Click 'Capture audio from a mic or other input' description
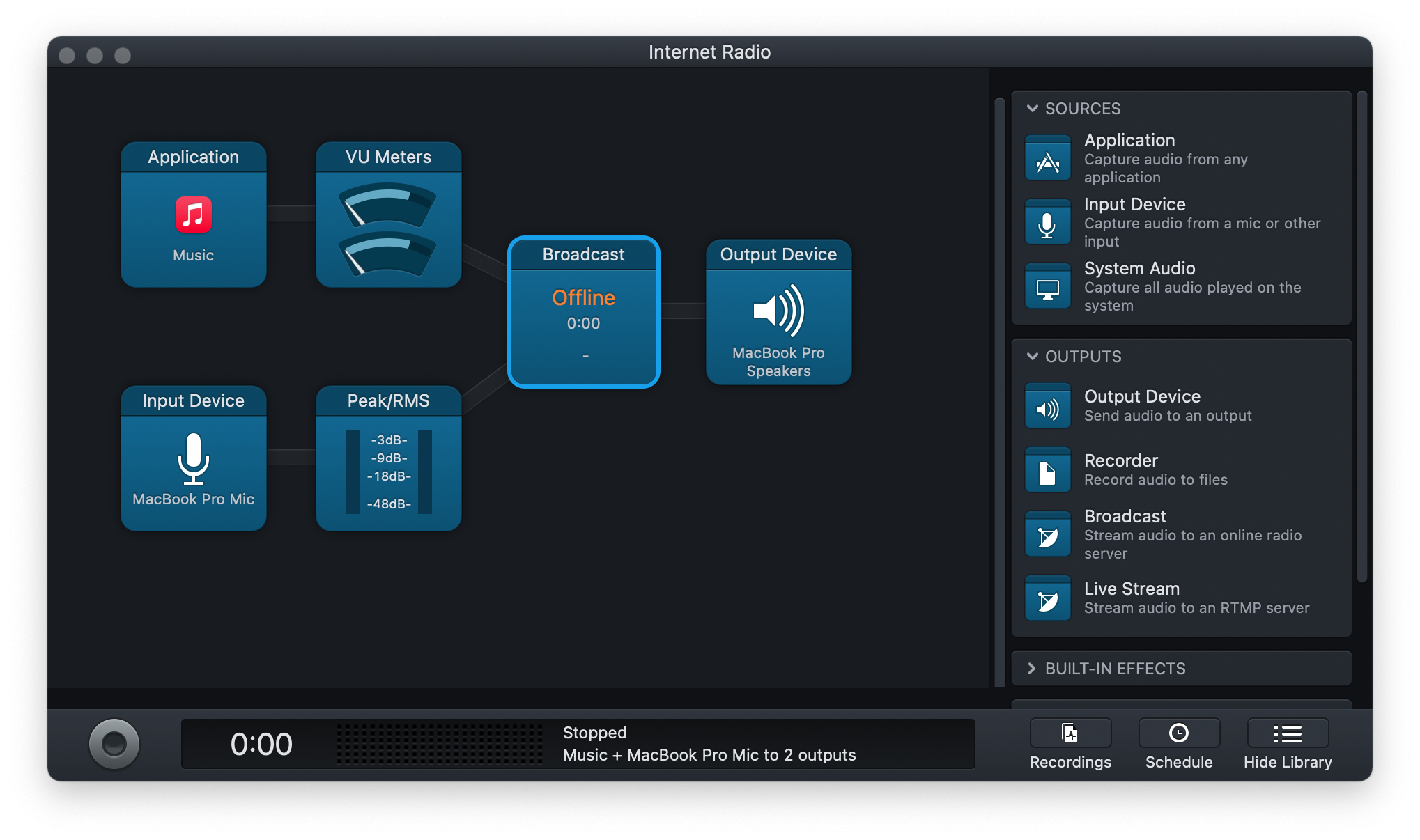This screenshot has height=840, width=1420. [1202, 233]
